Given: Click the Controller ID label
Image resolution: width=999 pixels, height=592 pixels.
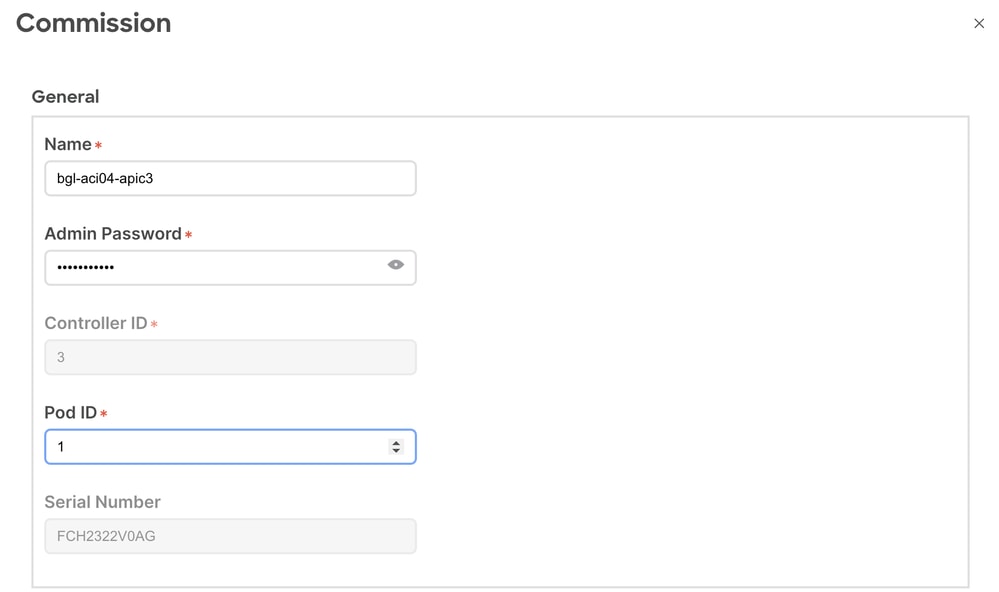Looking at the screenshot, I should 96,323.
